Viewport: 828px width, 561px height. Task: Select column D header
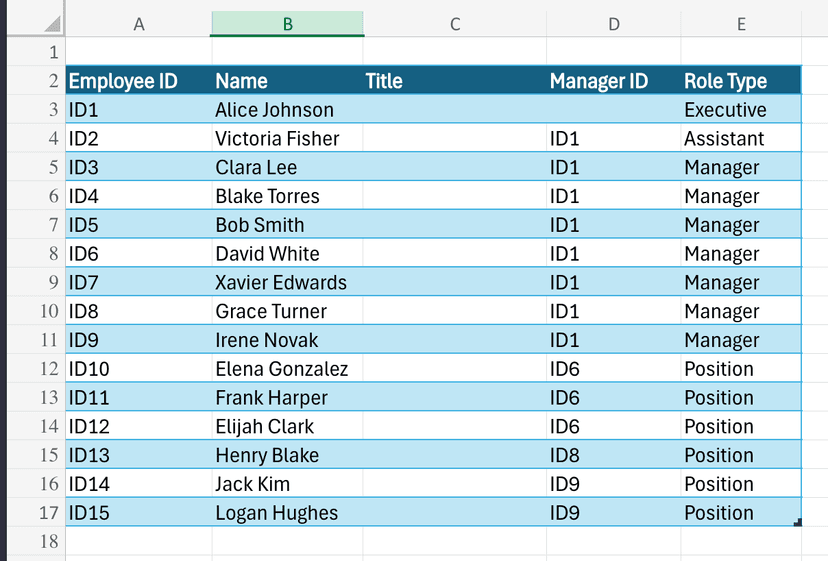coord(613,24)
